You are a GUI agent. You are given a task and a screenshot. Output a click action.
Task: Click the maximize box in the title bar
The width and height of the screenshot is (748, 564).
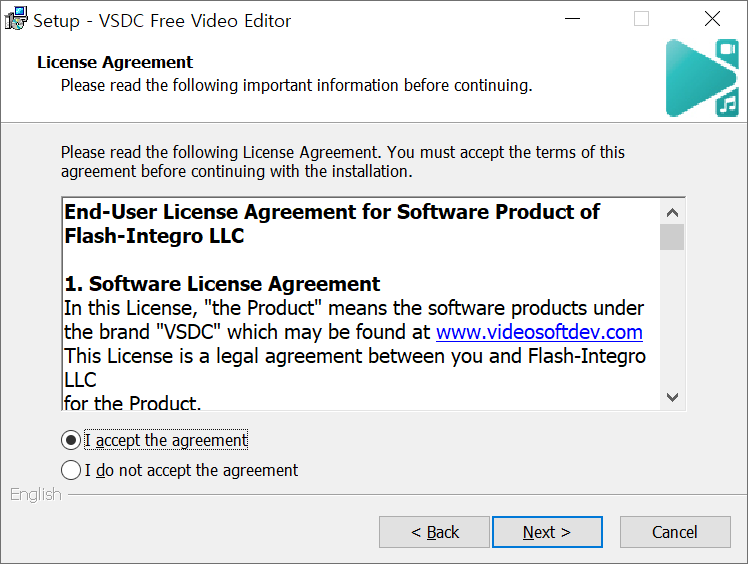642,19
